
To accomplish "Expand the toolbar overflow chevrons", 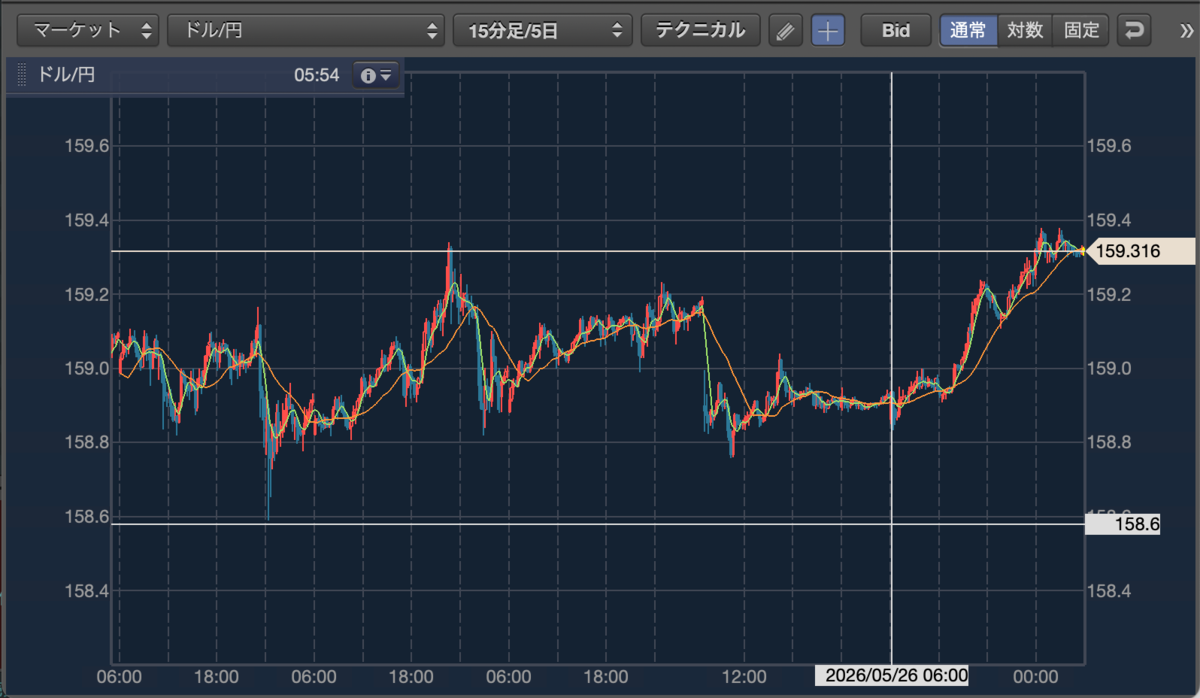I will coord(1187,31).
